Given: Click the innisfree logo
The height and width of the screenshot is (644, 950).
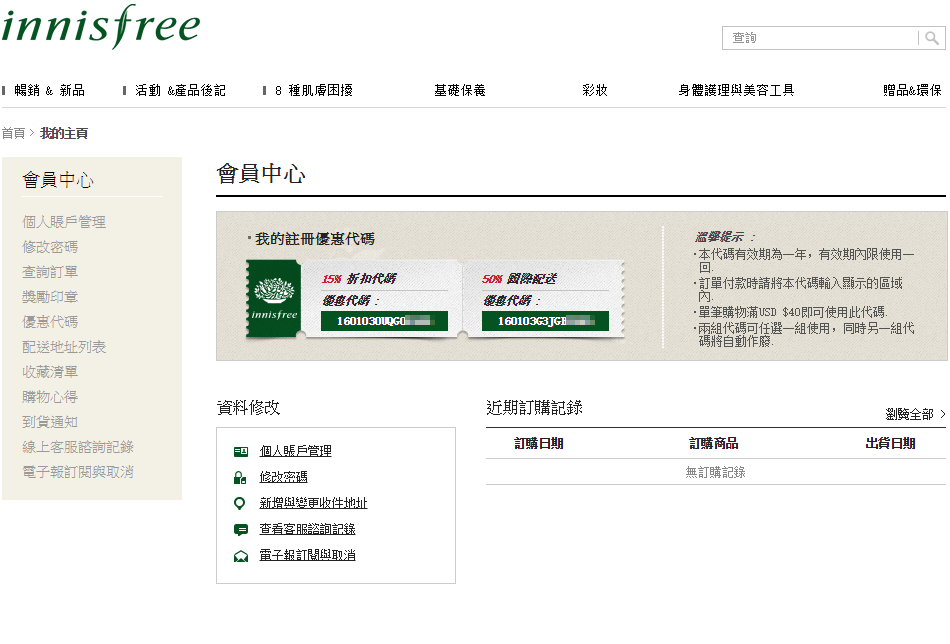Looking at the screenshot, I should click(x=101, y=26).
